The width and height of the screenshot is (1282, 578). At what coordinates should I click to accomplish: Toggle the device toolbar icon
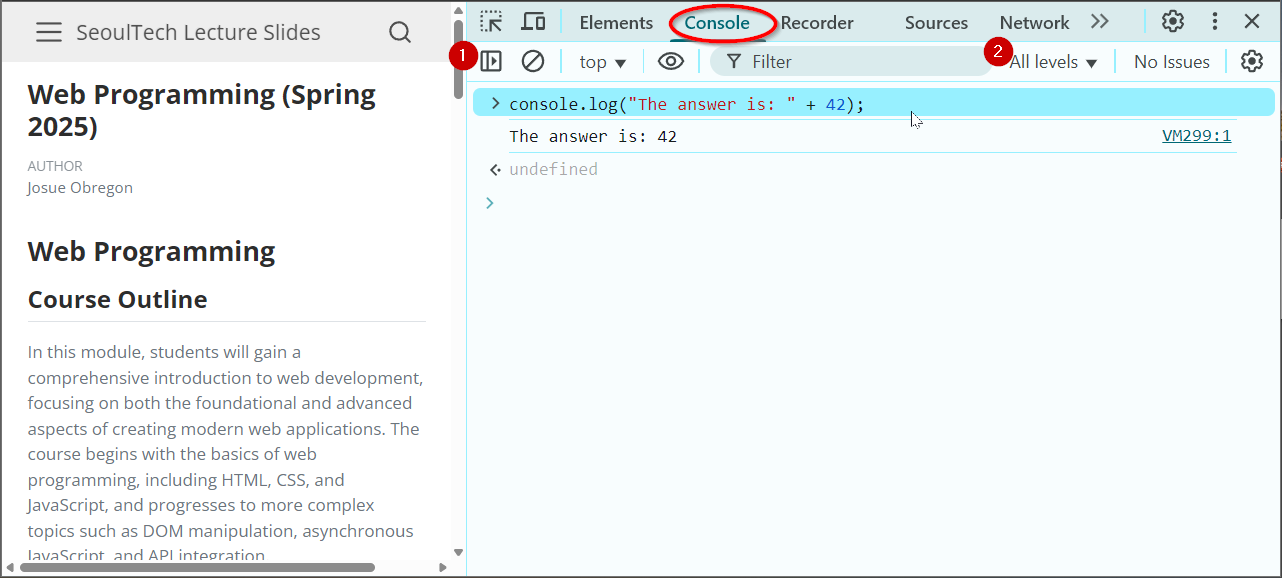(x=534, y=22)
